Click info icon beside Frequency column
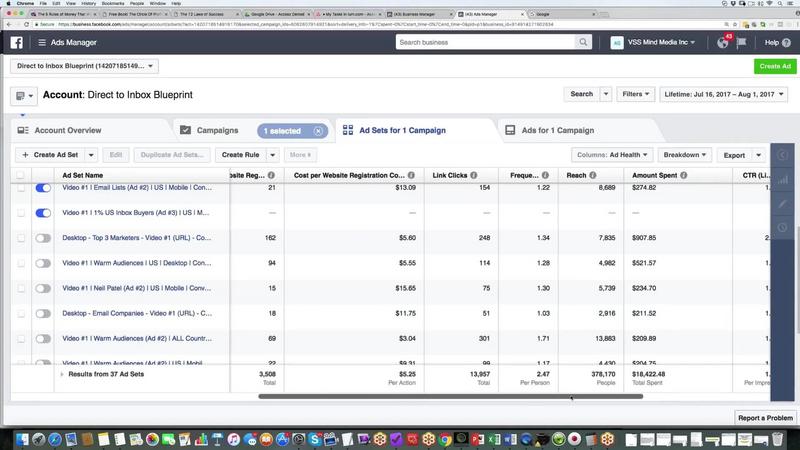The width and height of the screenshot is (800, 450). 545,175
